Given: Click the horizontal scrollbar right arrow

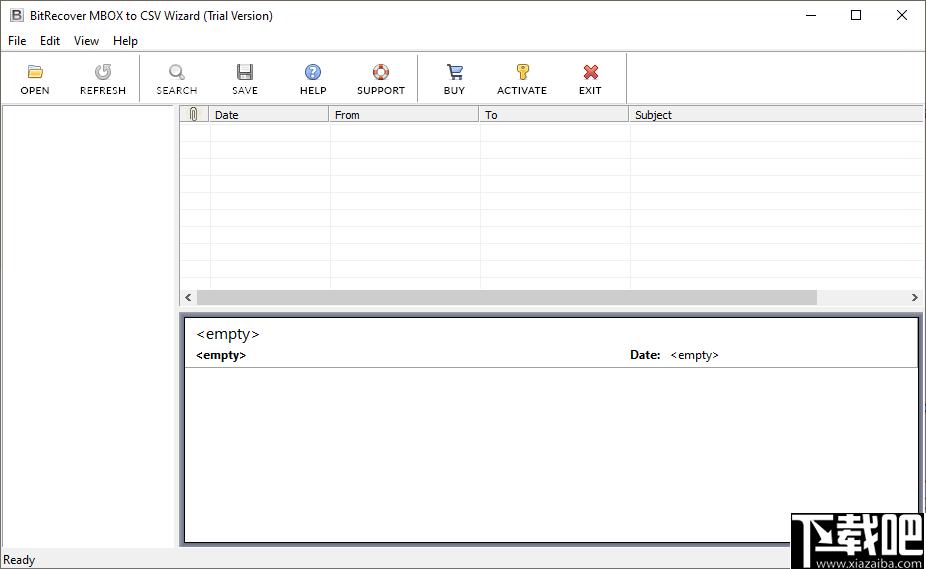Looking at the screenshot, I should 914,297.
